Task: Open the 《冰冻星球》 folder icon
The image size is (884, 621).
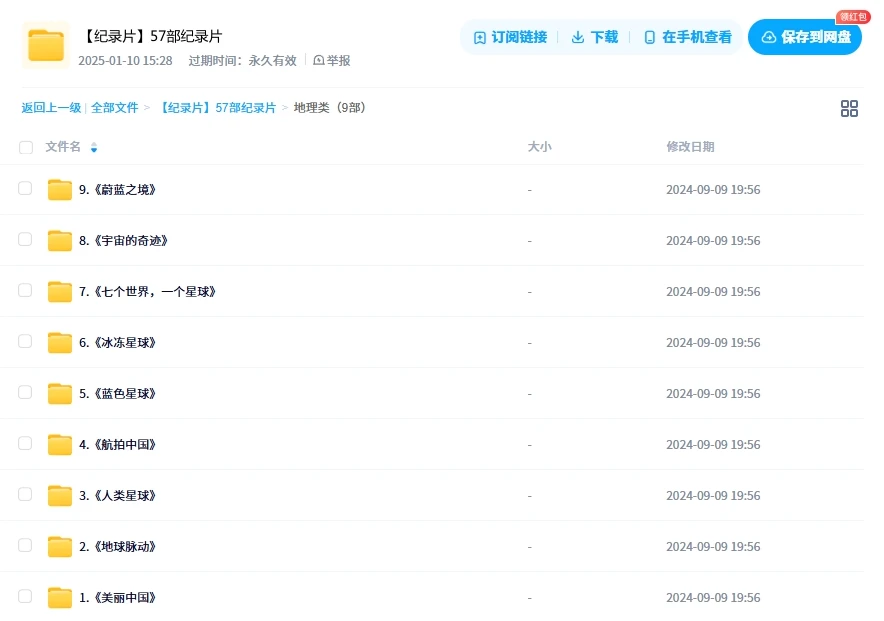Action: pyautogui.click(x=60, y=343)
